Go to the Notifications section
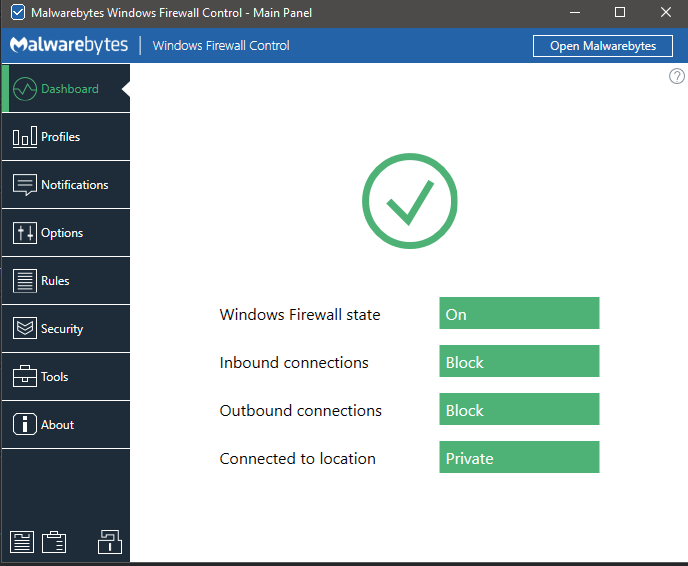The height and width of the screenshot is (566, 688). point(66,185)
